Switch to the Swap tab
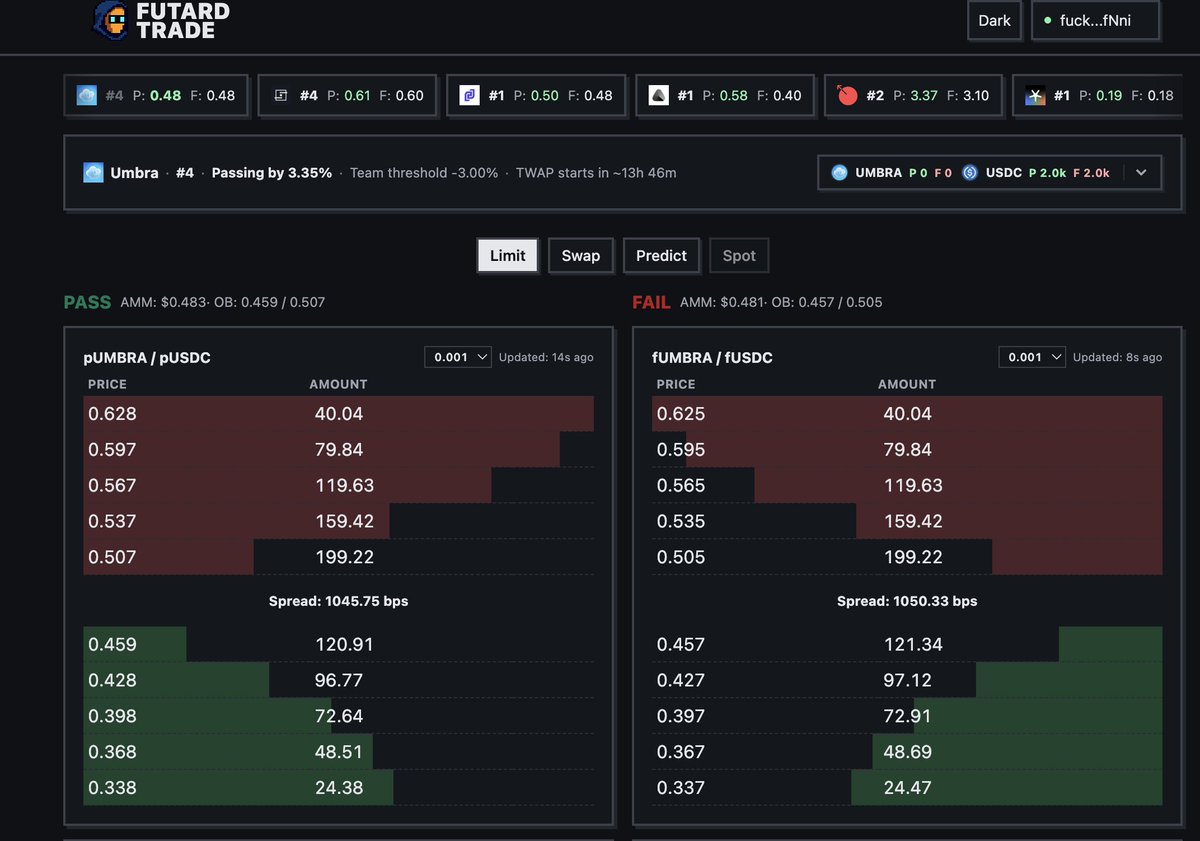Image resolution: width=1200 pixels, height=841 pixels. point(580,255)
